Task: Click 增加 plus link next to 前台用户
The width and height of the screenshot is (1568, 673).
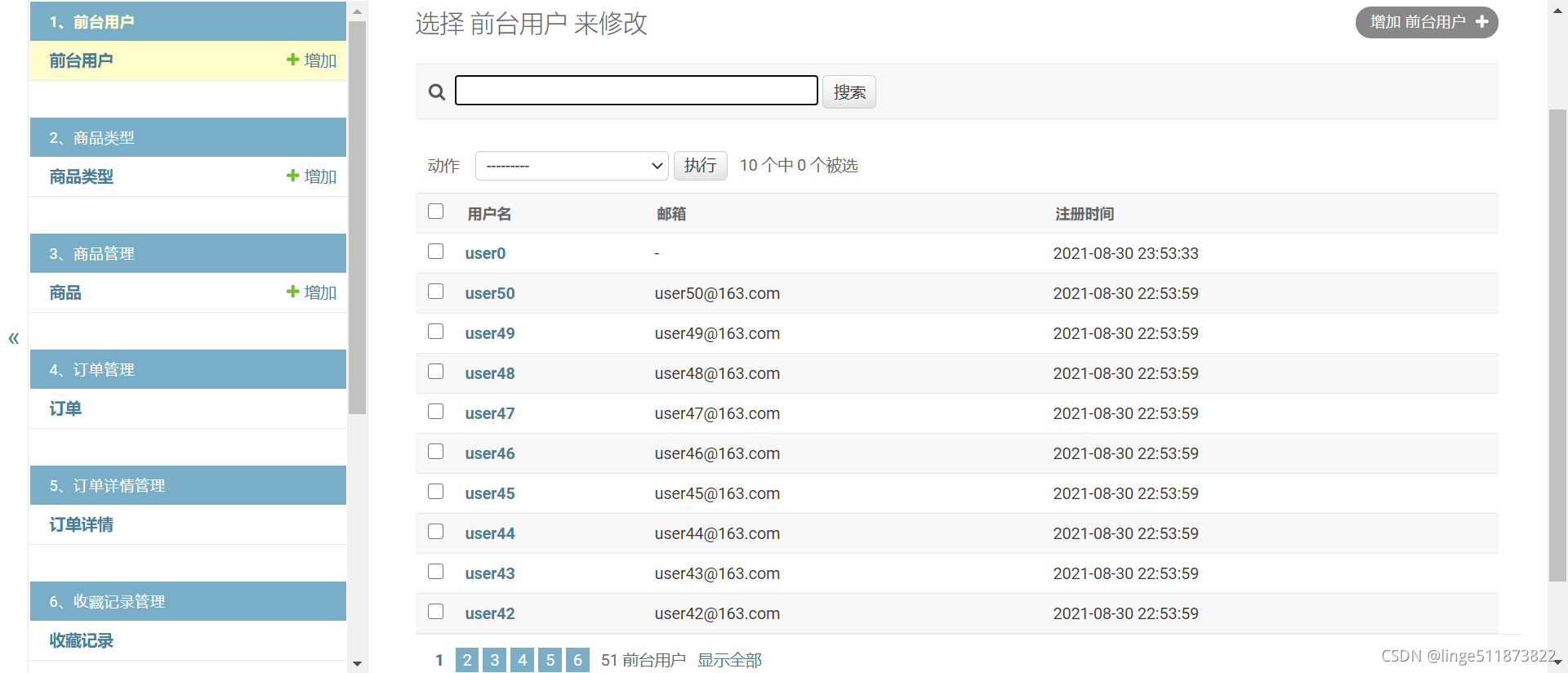Action: [311, 60]
